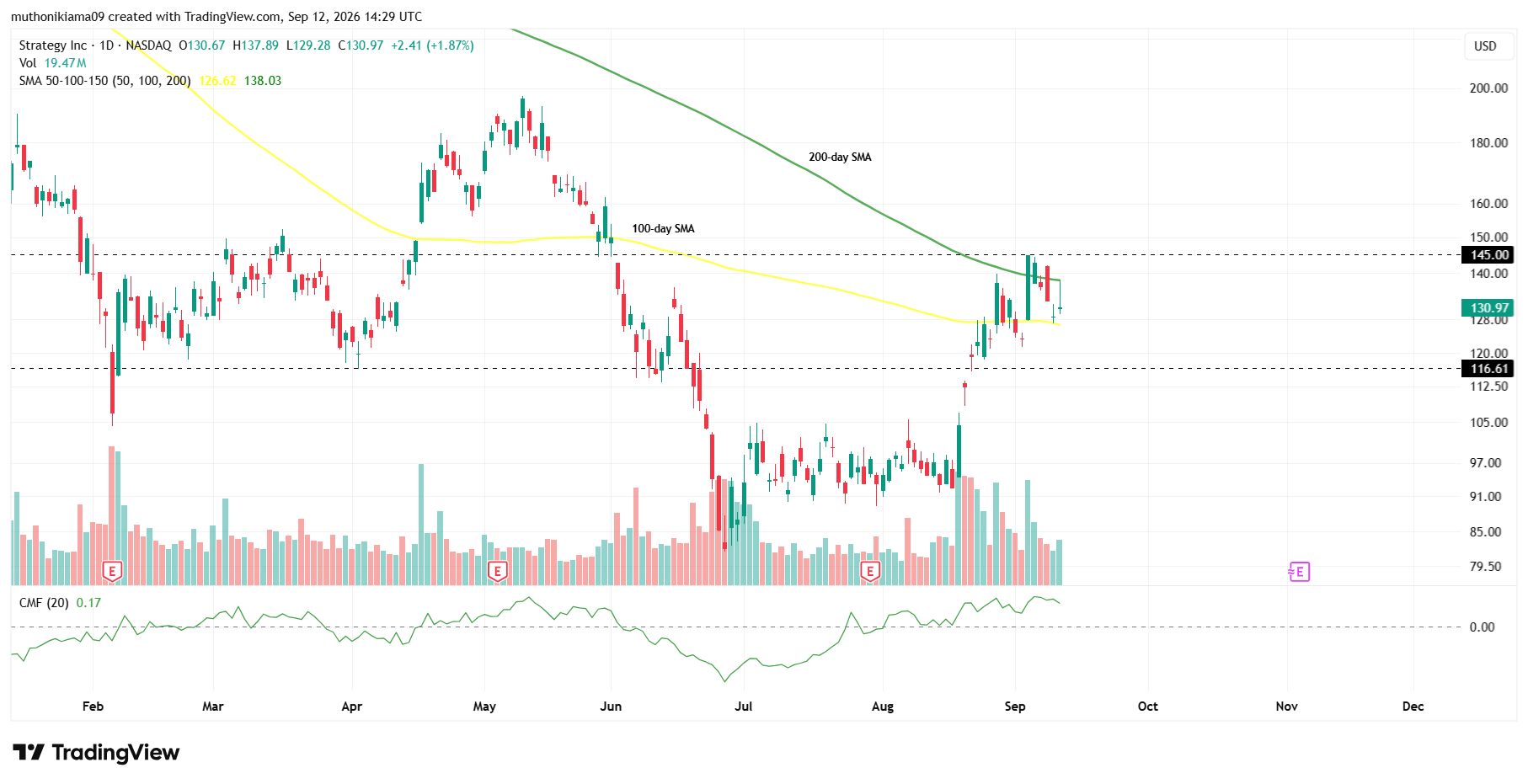Click the Vol 19.47M legend
Viewport: 1528px width, 784px height.
[x=53, y=63]
